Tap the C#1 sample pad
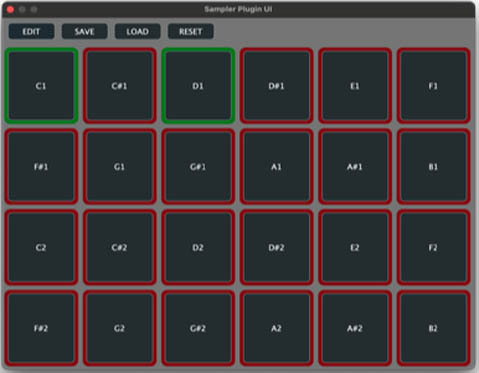The width and height of the screenshot is (479, 373). 120,86
